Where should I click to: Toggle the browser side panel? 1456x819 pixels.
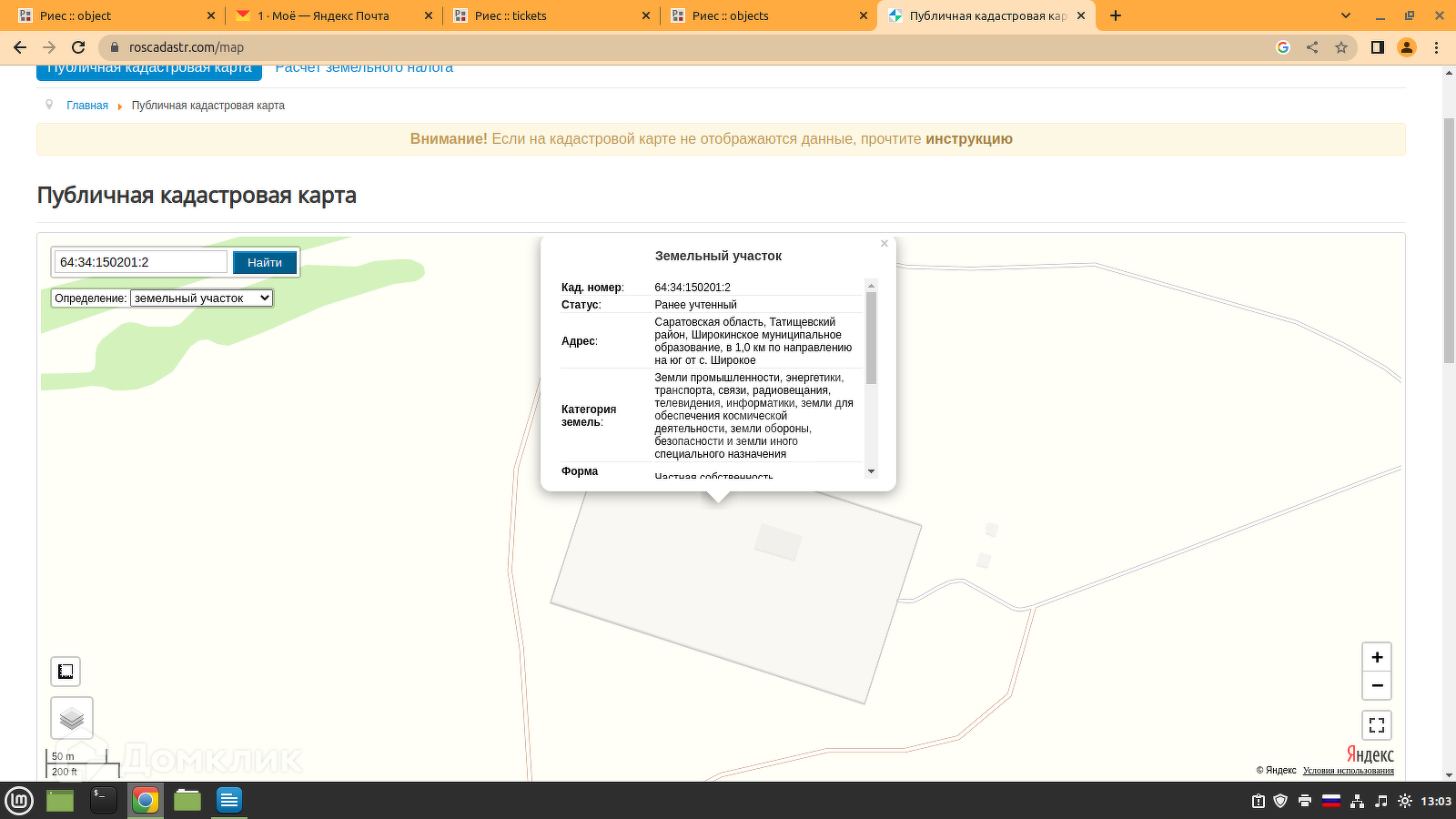[x=1378, y=47]
